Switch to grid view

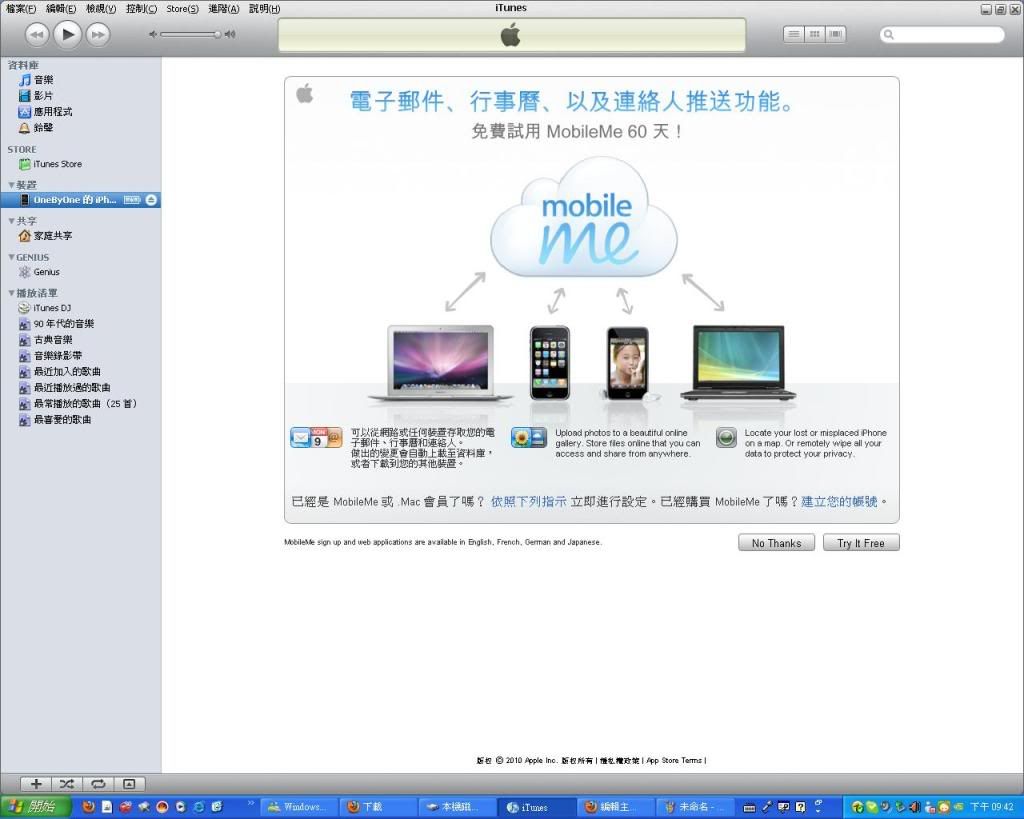point(815,34)
